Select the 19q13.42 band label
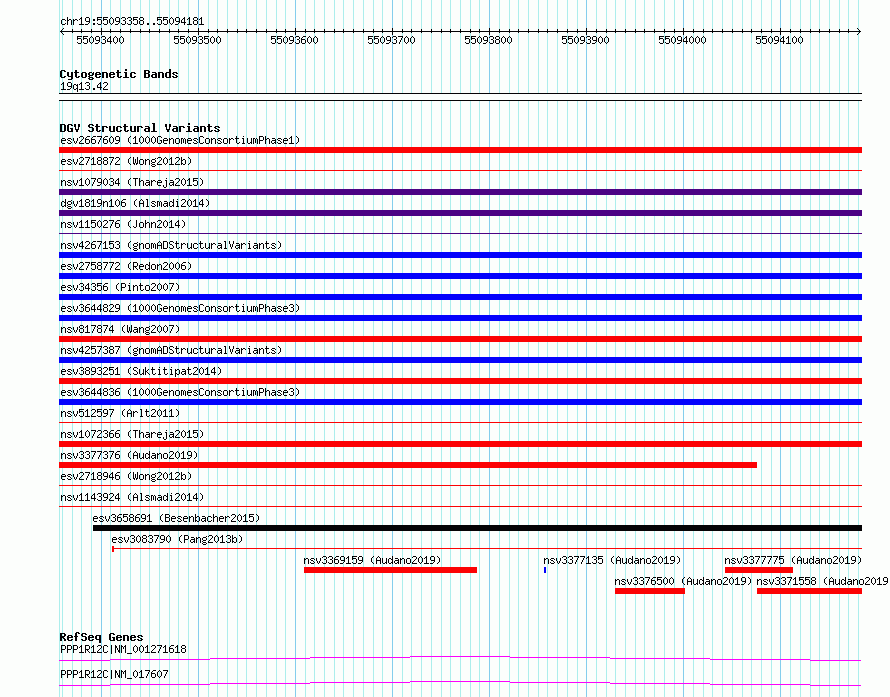Viewport: 890px width, 697px height. tap(84, 86)
